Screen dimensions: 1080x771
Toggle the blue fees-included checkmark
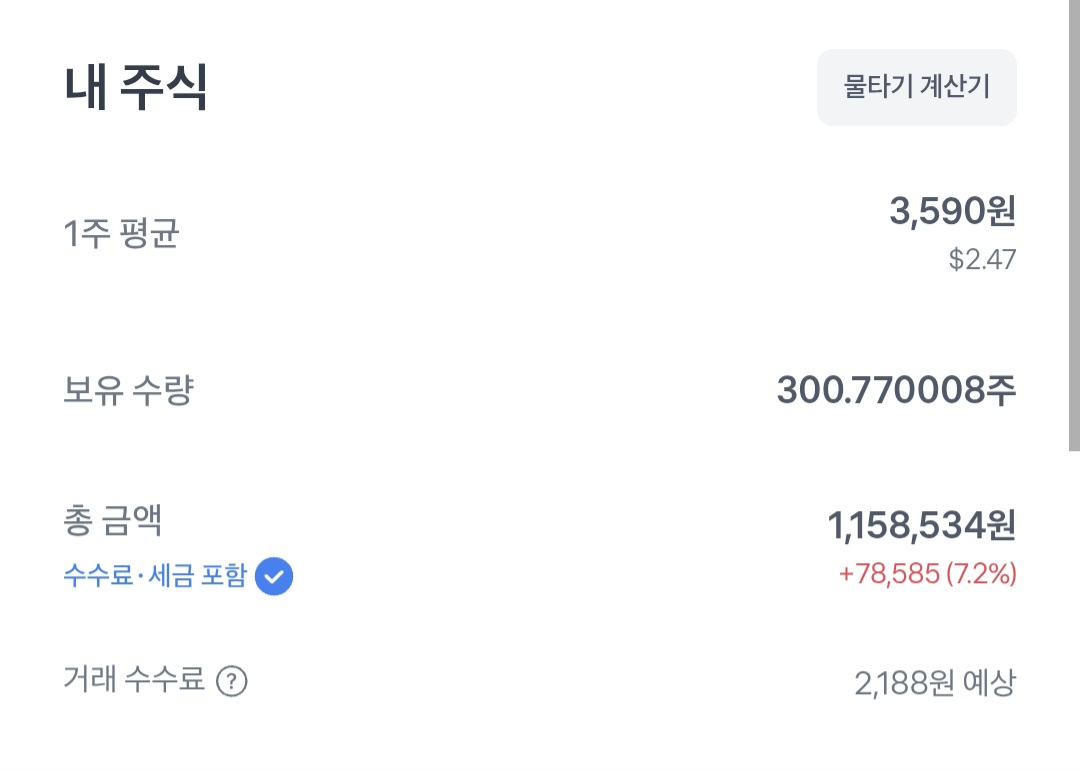click(x=274, y=576)
